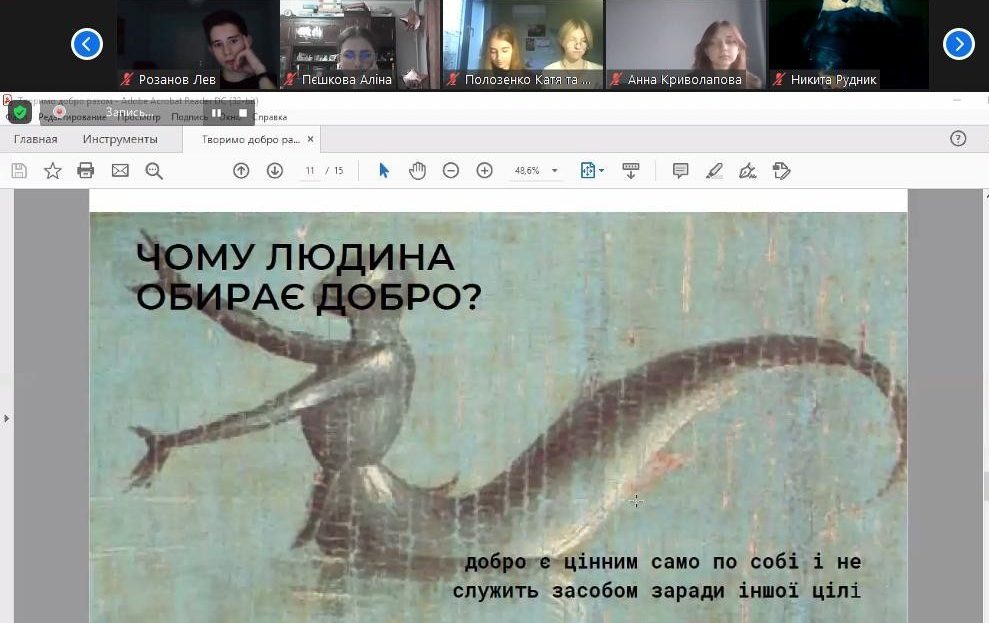Zoom out with the minus circle
The width and height of the screenshot is (989, 623).
point(450,171)
